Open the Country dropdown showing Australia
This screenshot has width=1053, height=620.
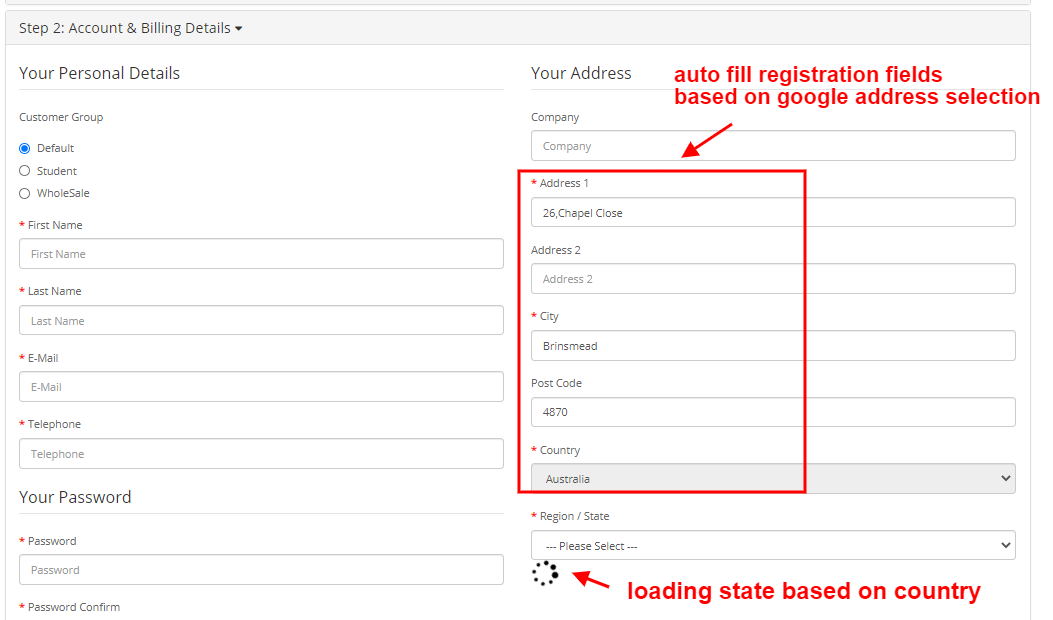(x=773, y=479)
